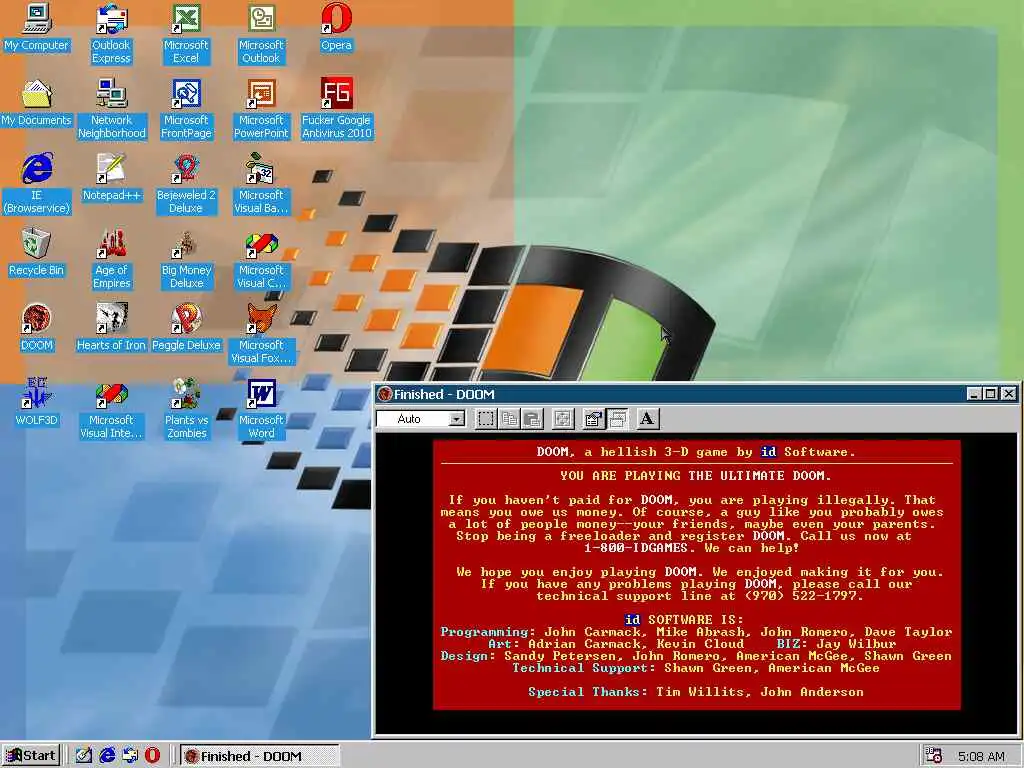
Task: Click the 'Programming: John Carmack' credits line
Action: 696,632
